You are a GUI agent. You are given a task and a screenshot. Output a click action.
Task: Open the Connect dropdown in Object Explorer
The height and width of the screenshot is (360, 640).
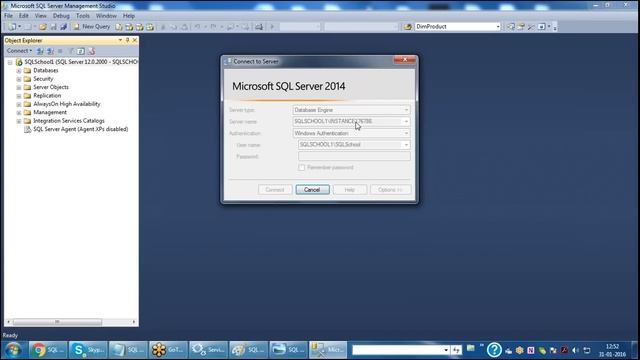(x=19, y=51)
